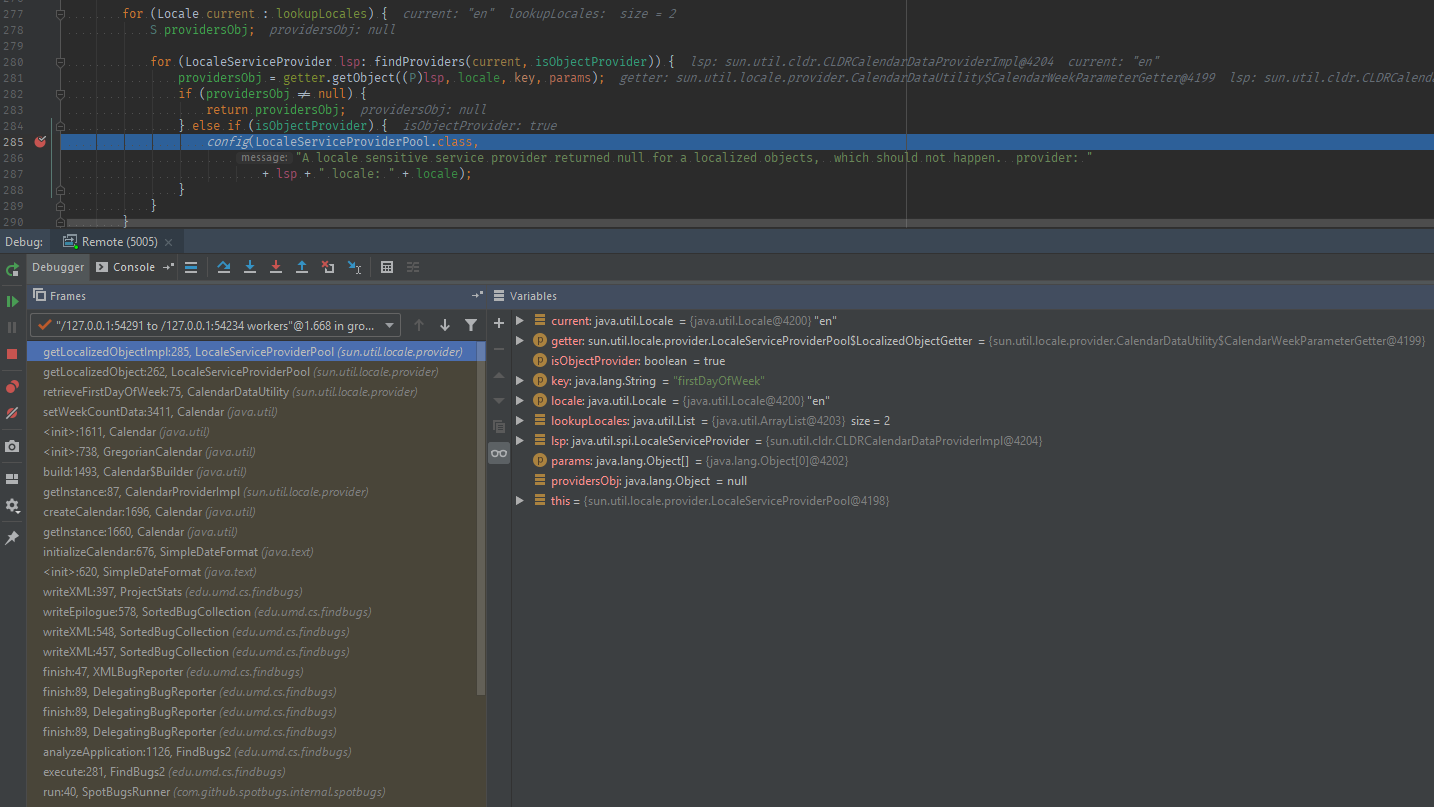Screen dimensions: 1434x807
Task: Pin the debugger tab
Action: 13,538
